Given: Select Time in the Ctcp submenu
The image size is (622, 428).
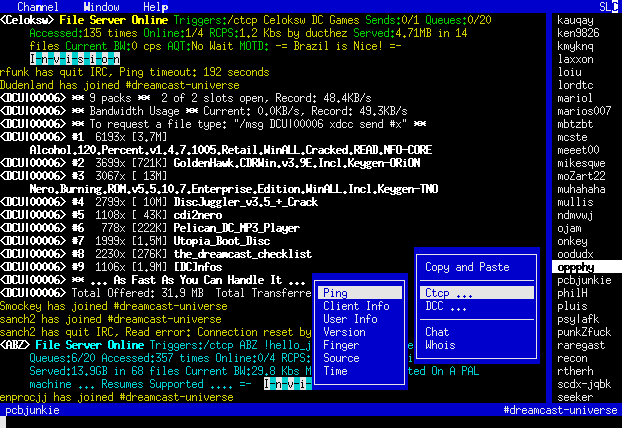Looking at the screenshot, I should pos(335,371).
